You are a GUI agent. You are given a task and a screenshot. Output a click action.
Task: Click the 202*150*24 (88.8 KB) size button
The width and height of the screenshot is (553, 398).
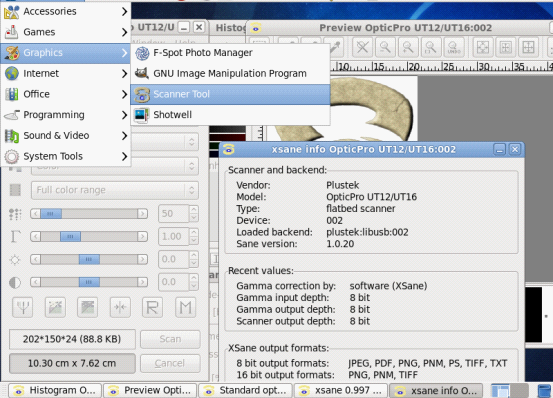72,339
